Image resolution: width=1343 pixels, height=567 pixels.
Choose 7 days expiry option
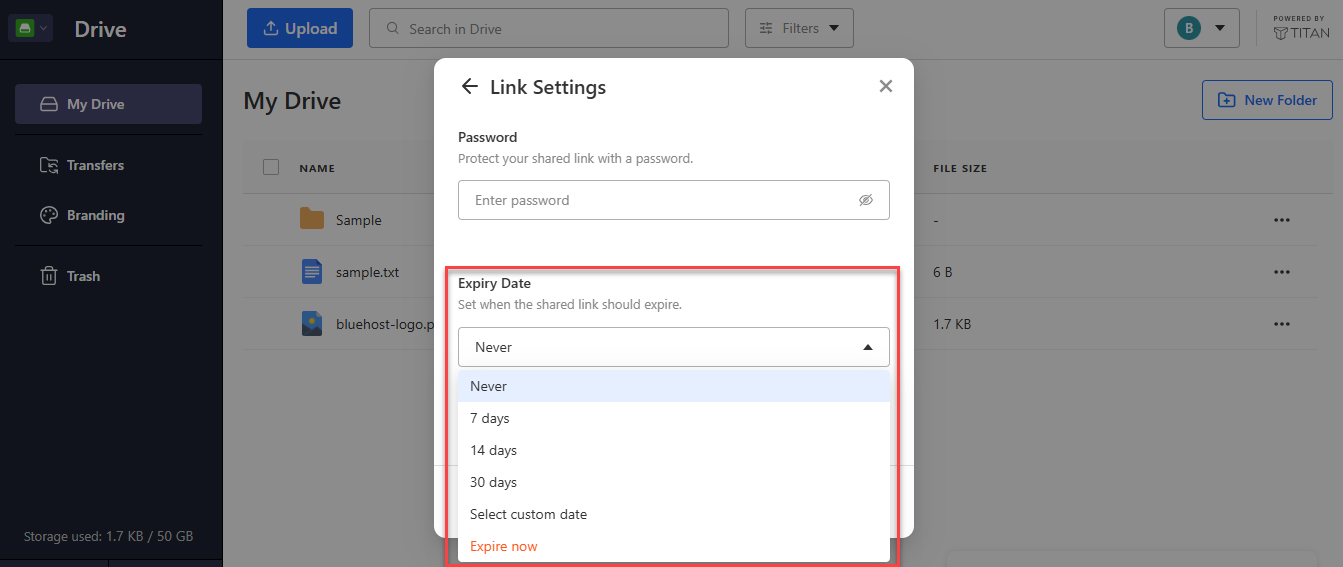pos(673,418)
